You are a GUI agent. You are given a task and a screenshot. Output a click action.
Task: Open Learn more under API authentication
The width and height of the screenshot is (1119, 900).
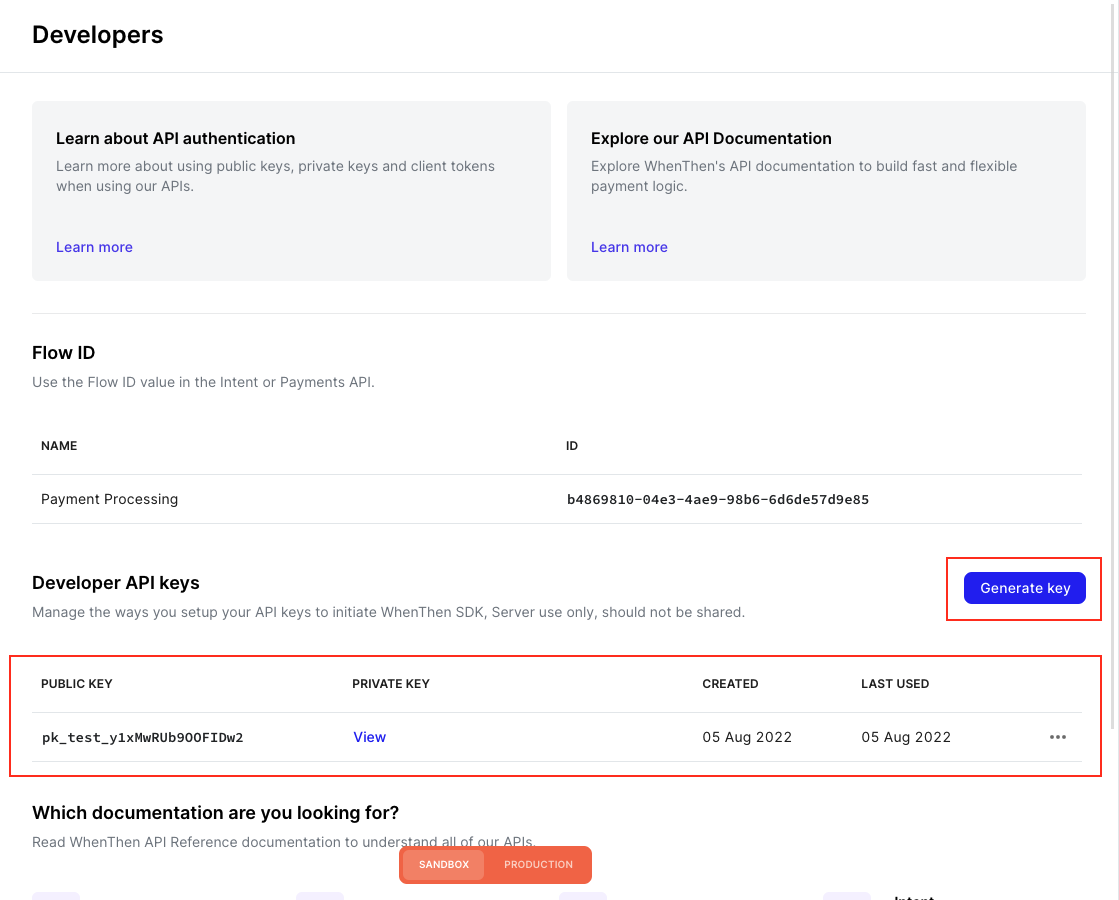(94, 247)
